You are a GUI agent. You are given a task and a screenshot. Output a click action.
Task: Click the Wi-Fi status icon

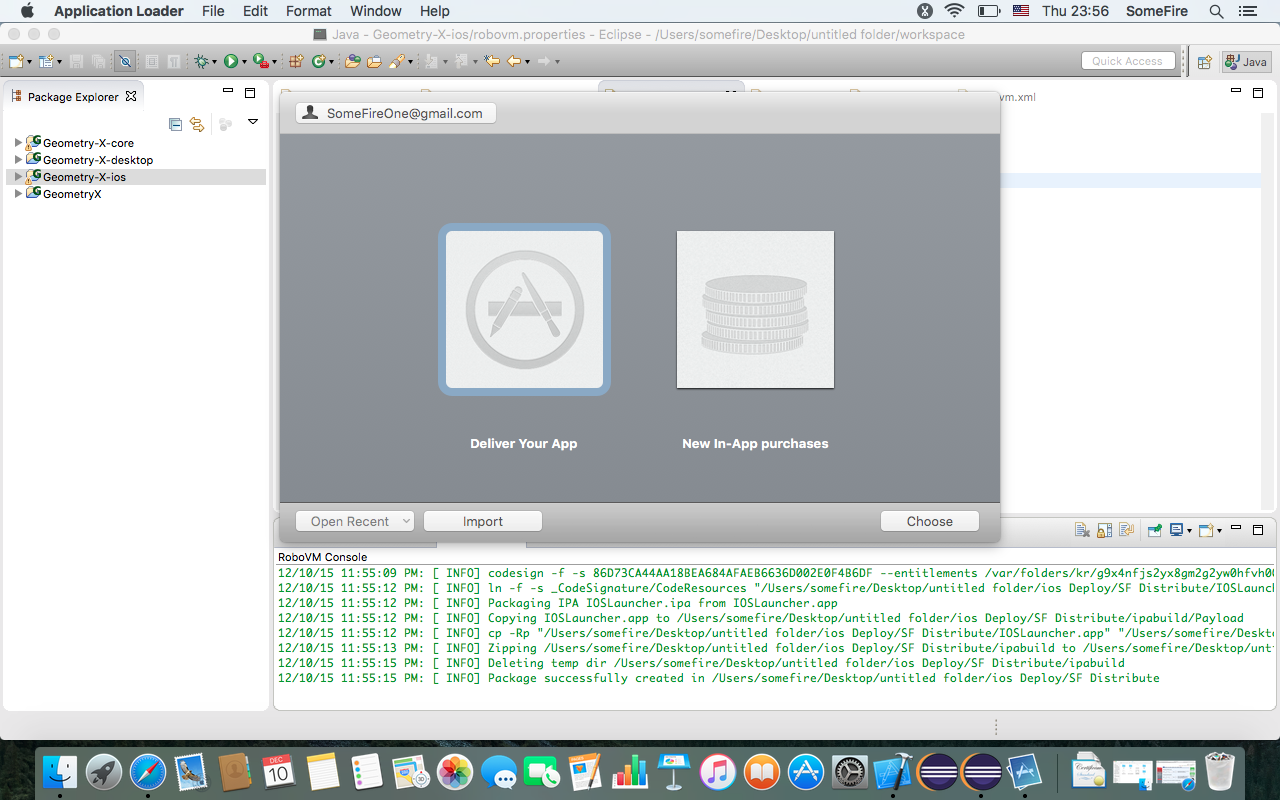[x=954, y=11]
